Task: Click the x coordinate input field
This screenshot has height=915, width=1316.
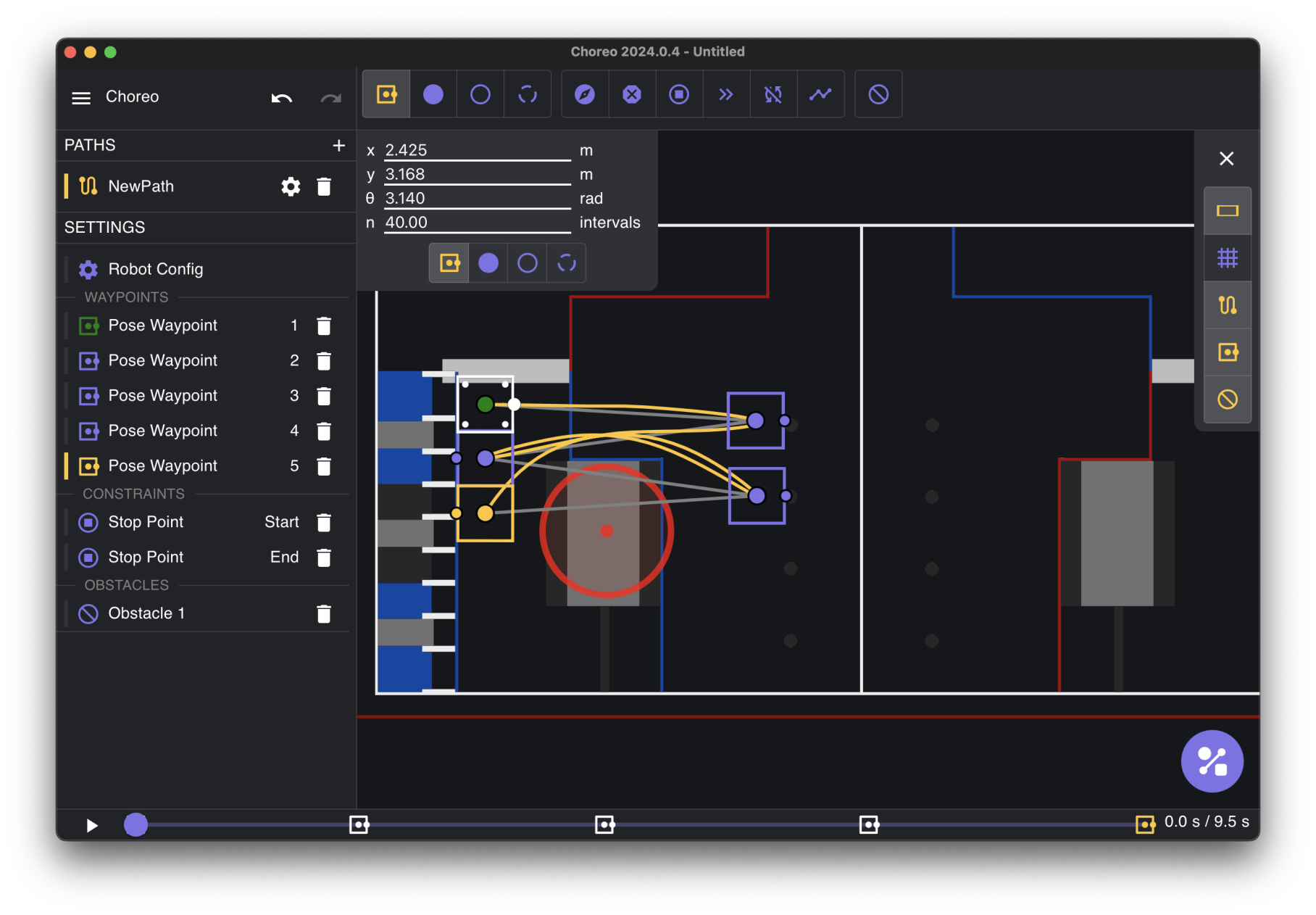Action: tap(477, 150)
